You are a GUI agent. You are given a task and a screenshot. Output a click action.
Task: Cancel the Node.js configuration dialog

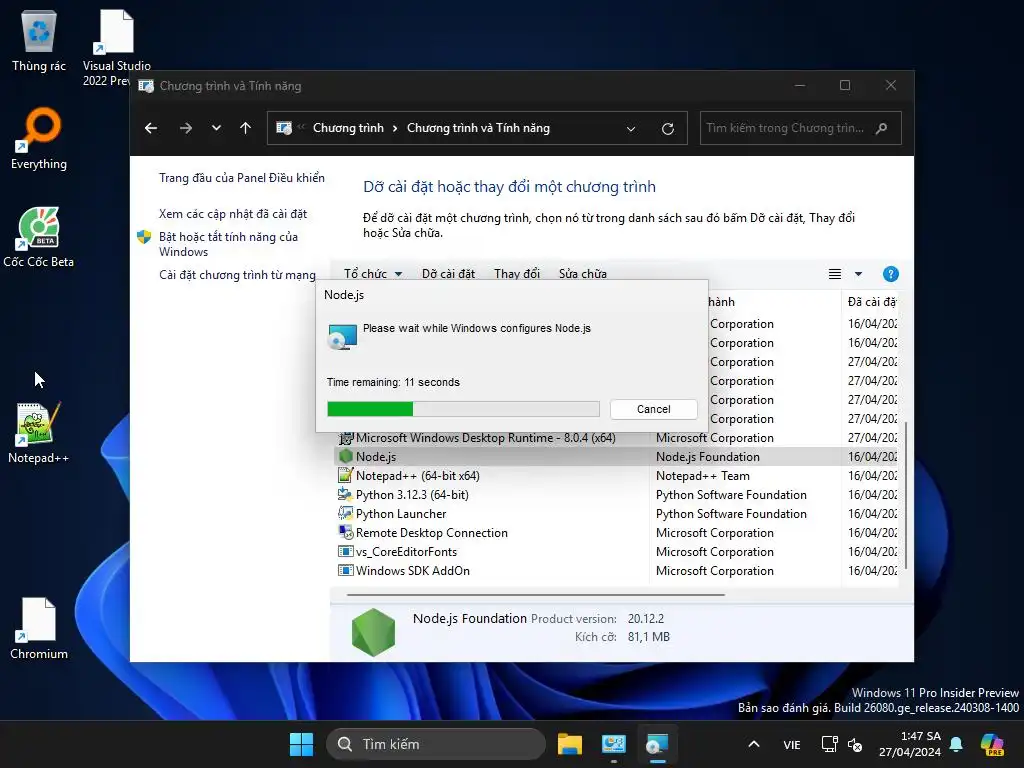pyautogui.click(x=654, y=409)
